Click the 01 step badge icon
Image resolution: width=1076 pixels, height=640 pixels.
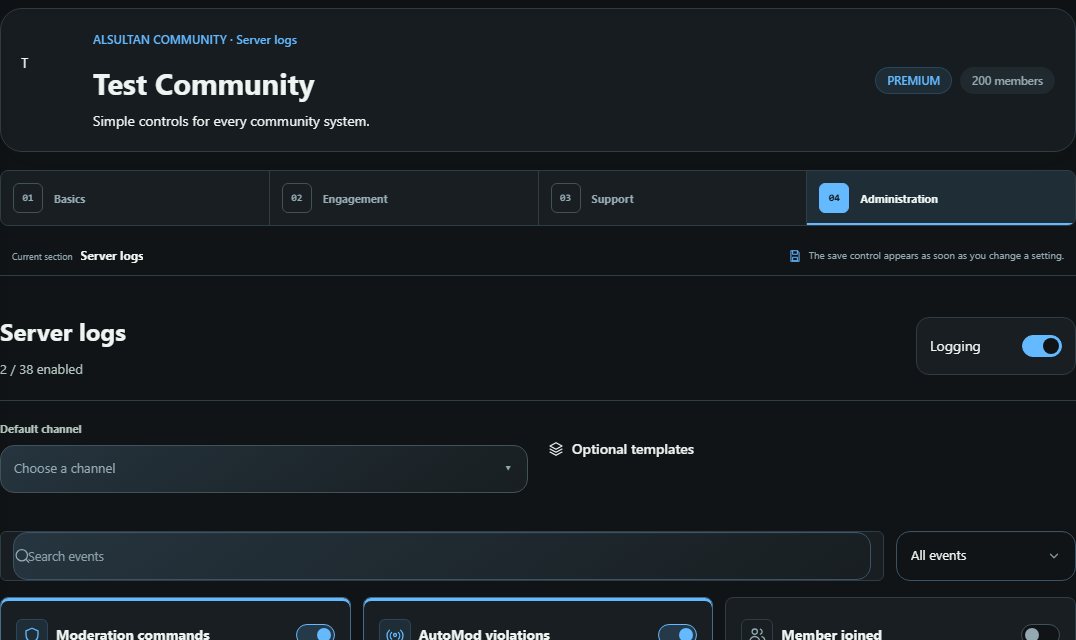pos(28,198)
